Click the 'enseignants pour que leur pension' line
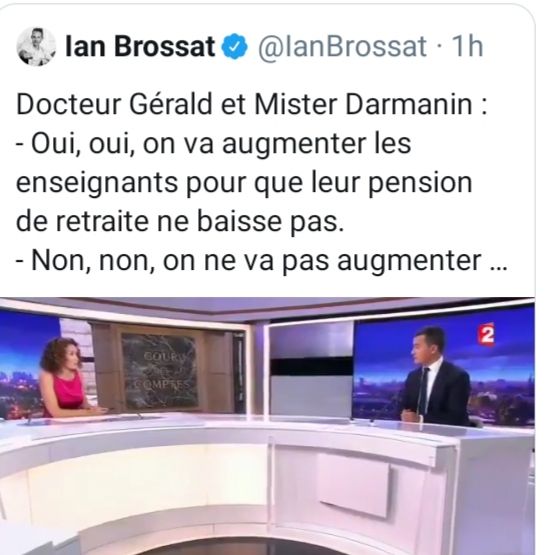The image size is (547, 555). [x=244, y=183]
